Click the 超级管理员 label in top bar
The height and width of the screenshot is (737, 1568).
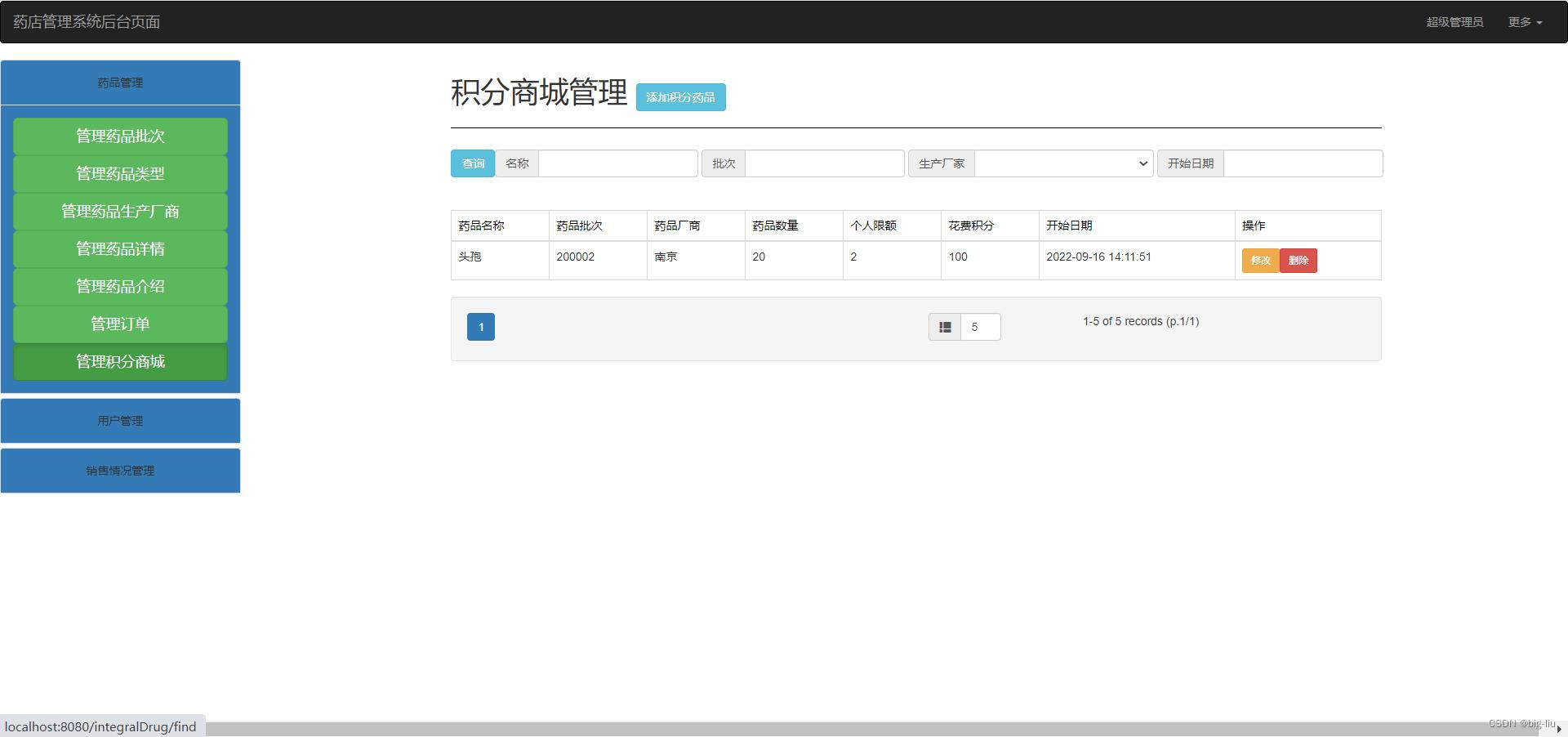point(1455,22)
